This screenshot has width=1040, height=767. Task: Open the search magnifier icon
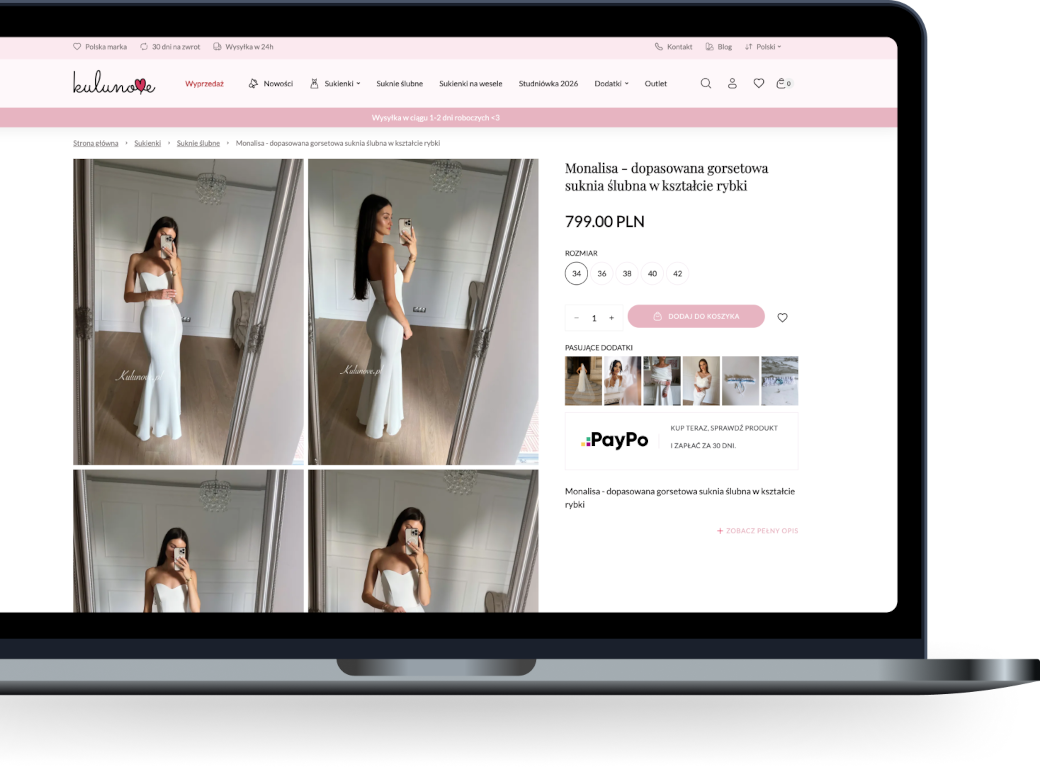point(706,84)
